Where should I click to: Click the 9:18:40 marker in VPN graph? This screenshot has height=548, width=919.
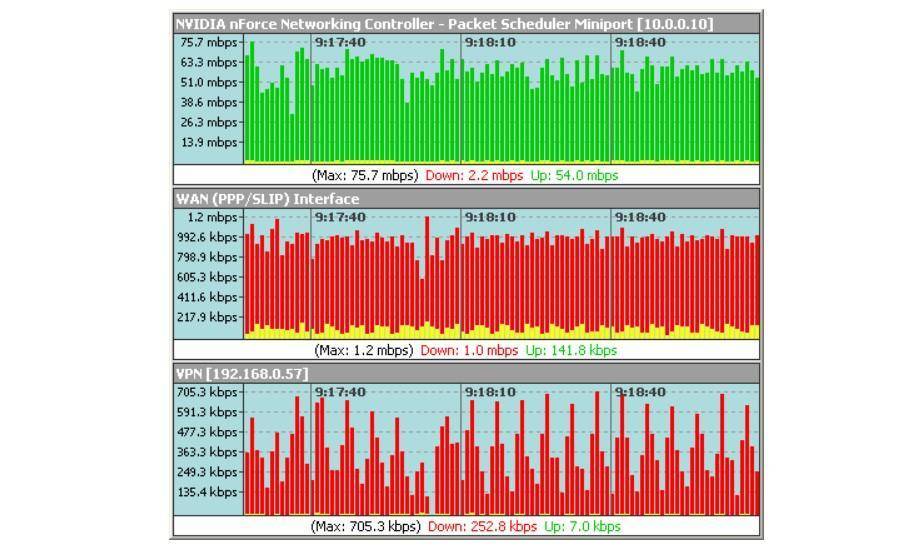(641, 392)
